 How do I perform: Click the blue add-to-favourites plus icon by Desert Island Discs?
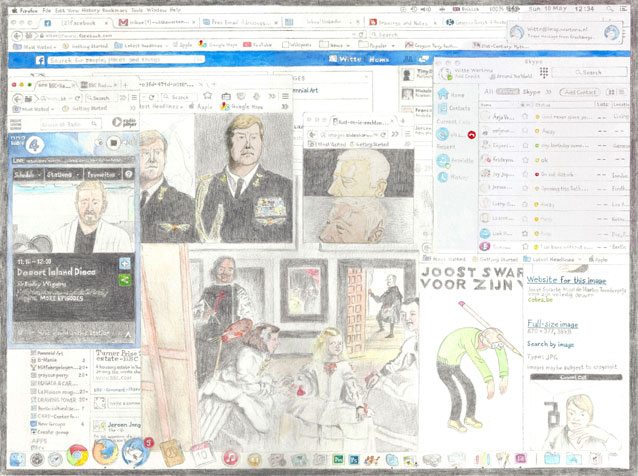(x=125, y=264)
